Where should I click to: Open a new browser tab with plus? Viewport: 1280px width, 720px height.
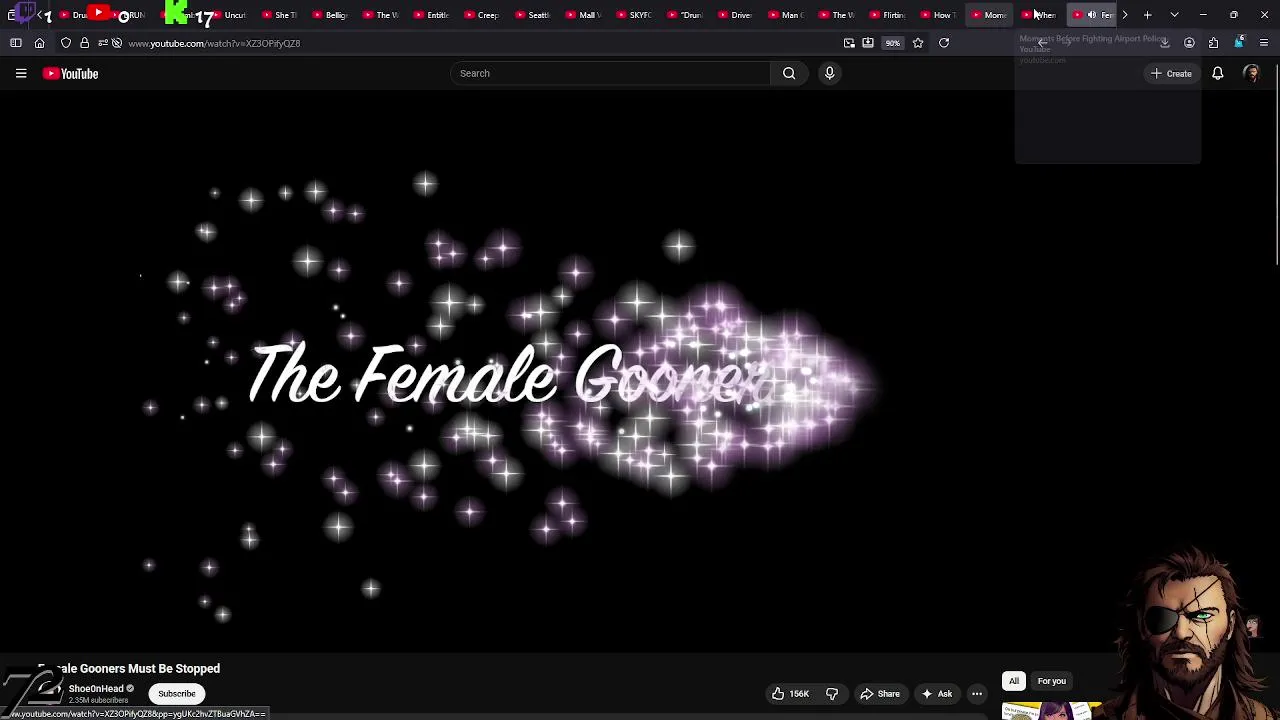coord(1148,15)
